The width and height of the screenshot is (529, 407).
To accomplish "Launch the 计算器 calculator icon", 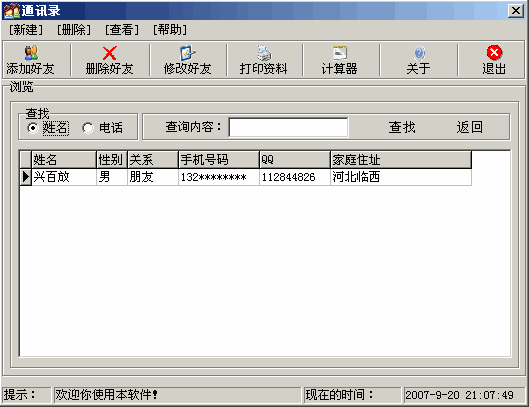I will [x=340, y=53].
